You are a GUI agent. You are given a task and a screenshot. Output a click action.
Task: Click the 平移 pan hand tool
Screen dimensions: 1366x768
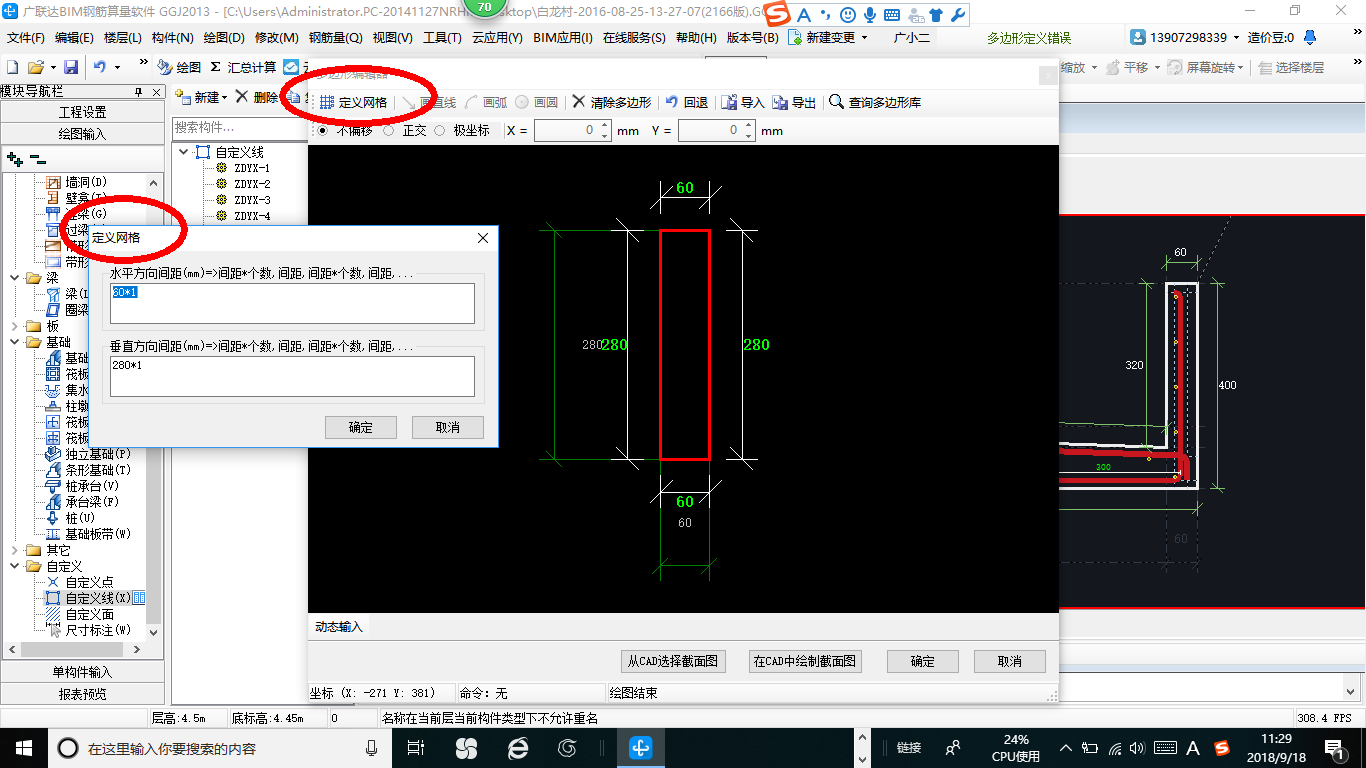click(x=1129, y=67)
